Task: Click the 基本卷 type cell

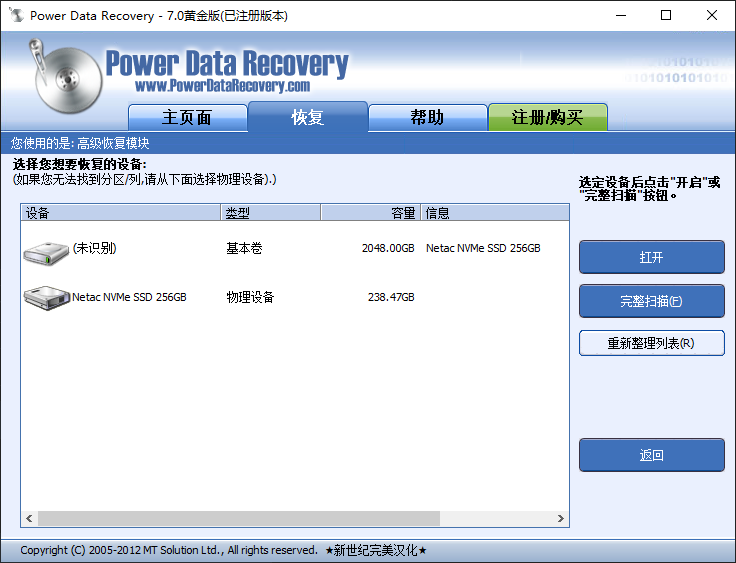Action: 244,248
